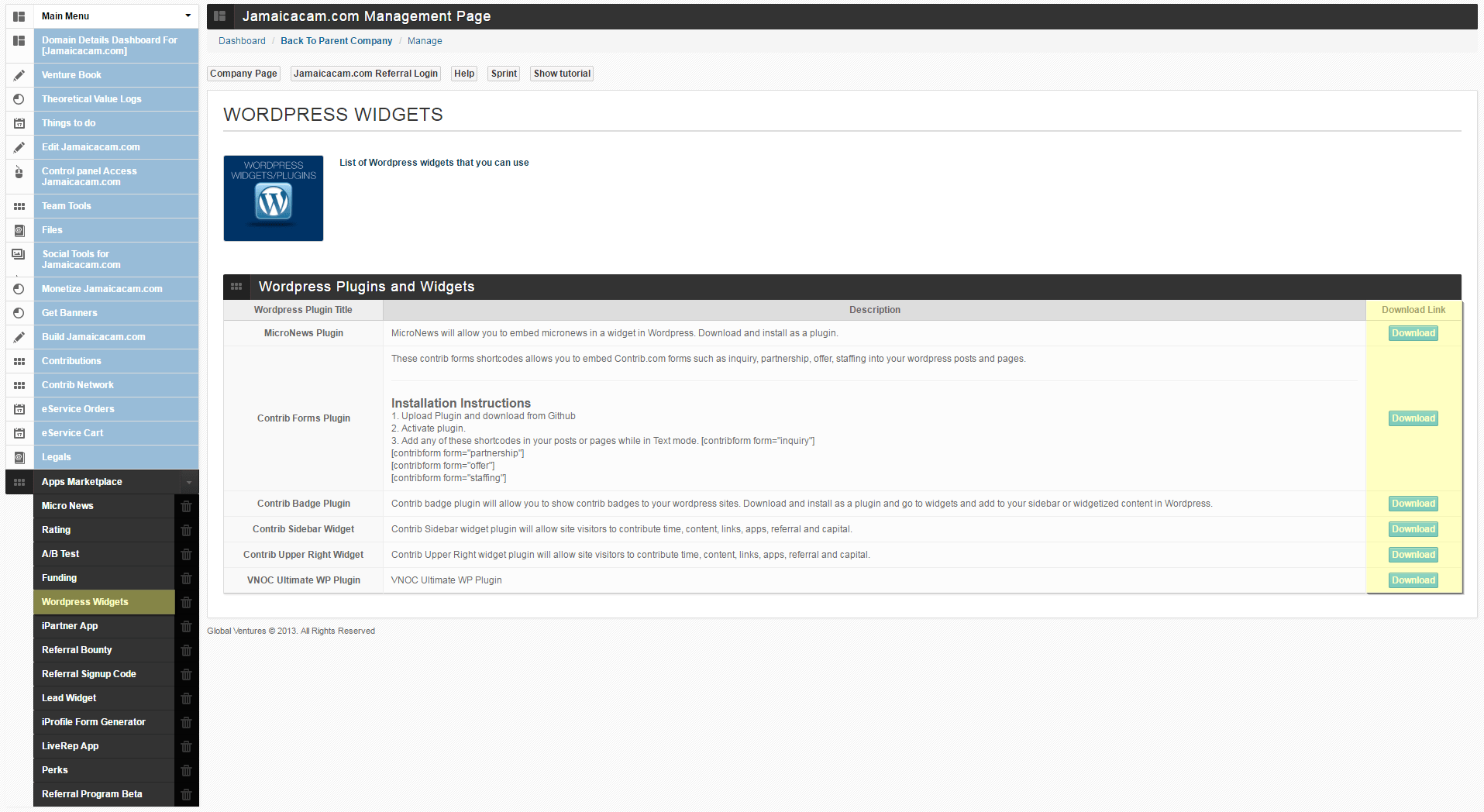
Task: Click the 'Contrib Badge Plugin' title cell
Action: point(304,504)
